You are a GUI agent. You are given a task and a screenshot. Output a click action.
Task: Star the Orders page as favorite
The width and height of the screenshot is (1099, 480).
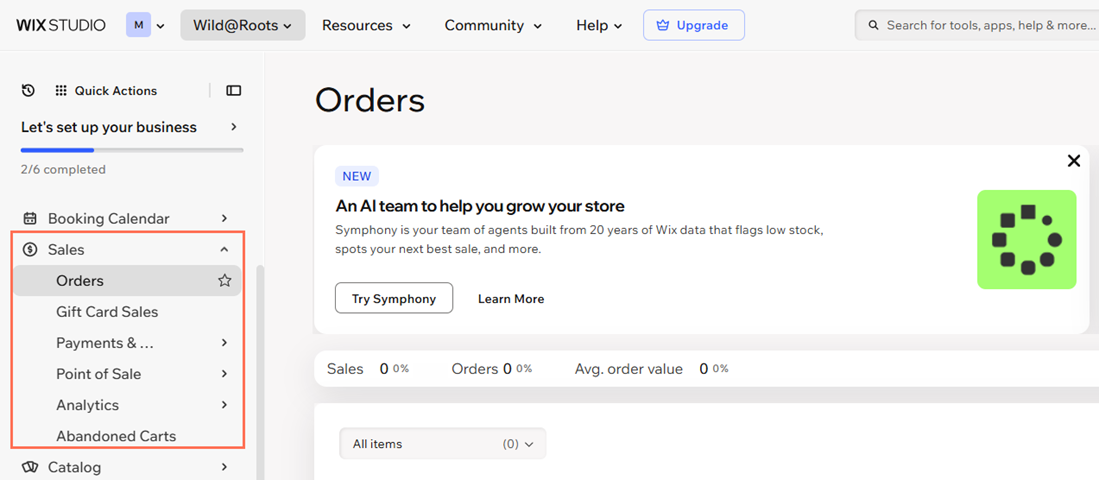(x=224, y=280)
